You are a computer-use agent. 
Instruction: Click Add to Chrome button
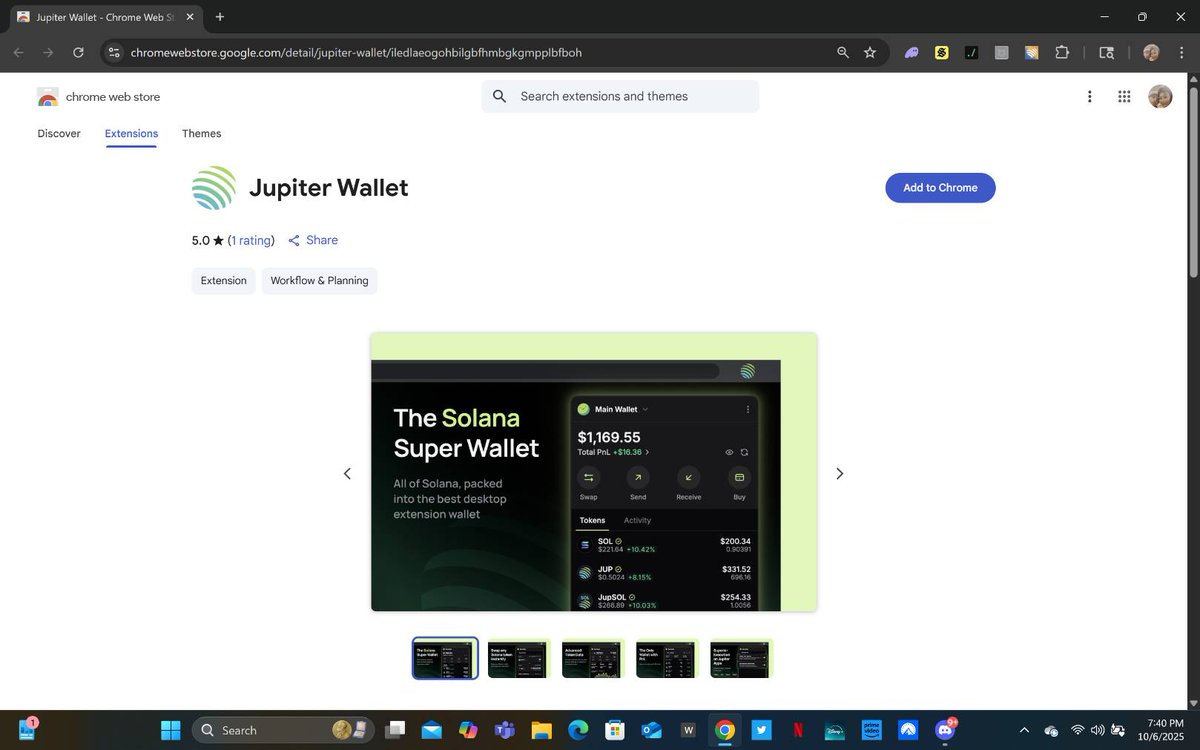click(940, 188)
